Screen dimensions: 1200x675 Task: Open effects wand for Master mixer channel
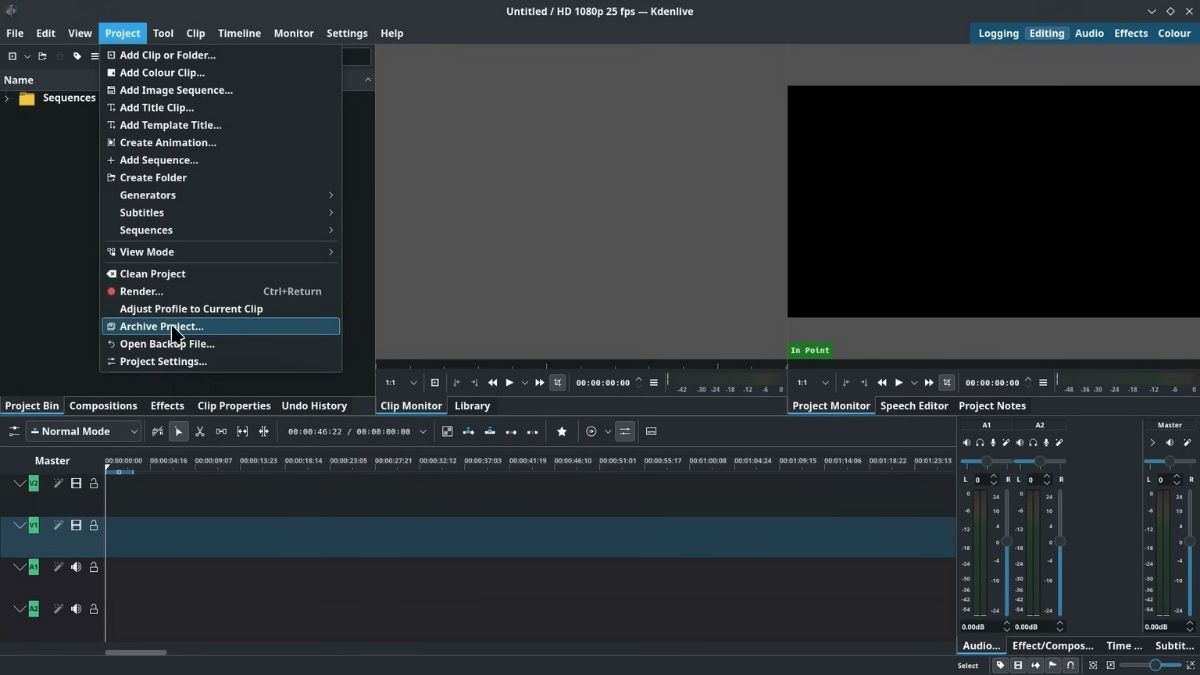pos(1187,442)
